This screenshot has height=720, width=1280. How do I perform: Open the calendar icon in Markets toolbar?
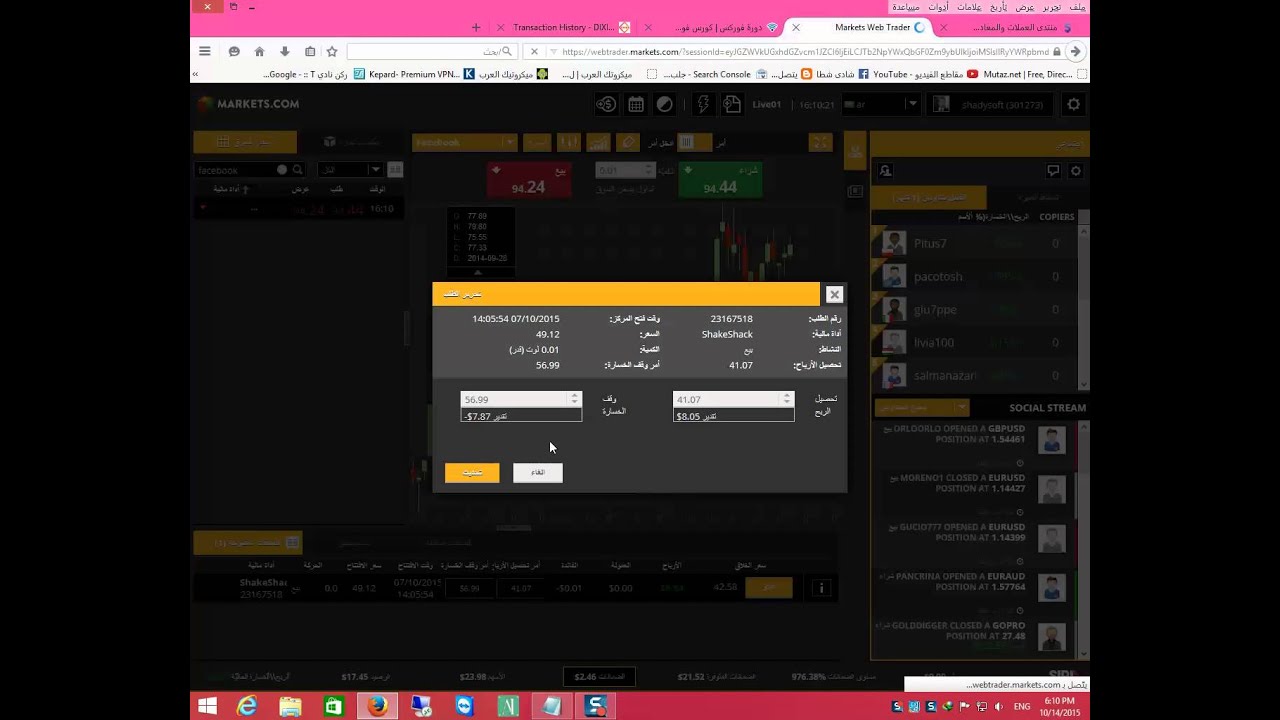pos(636,104)
